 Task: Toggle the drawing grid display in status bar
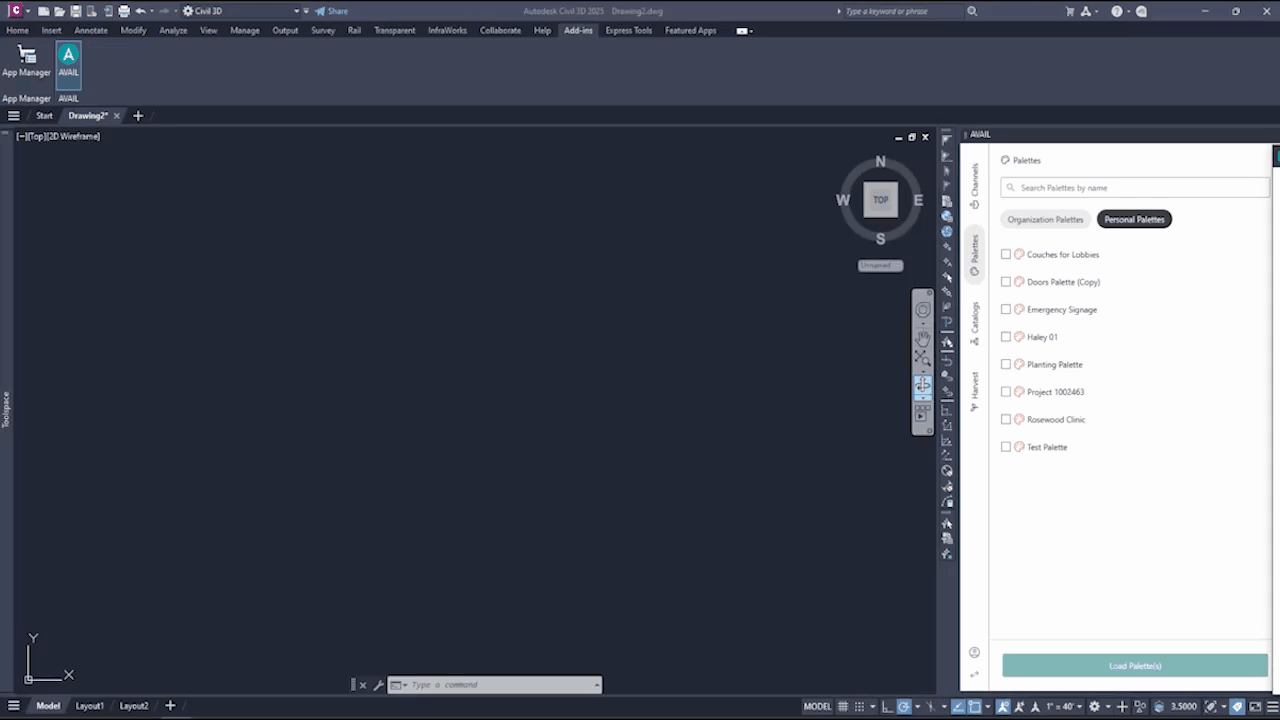point(844,706)
